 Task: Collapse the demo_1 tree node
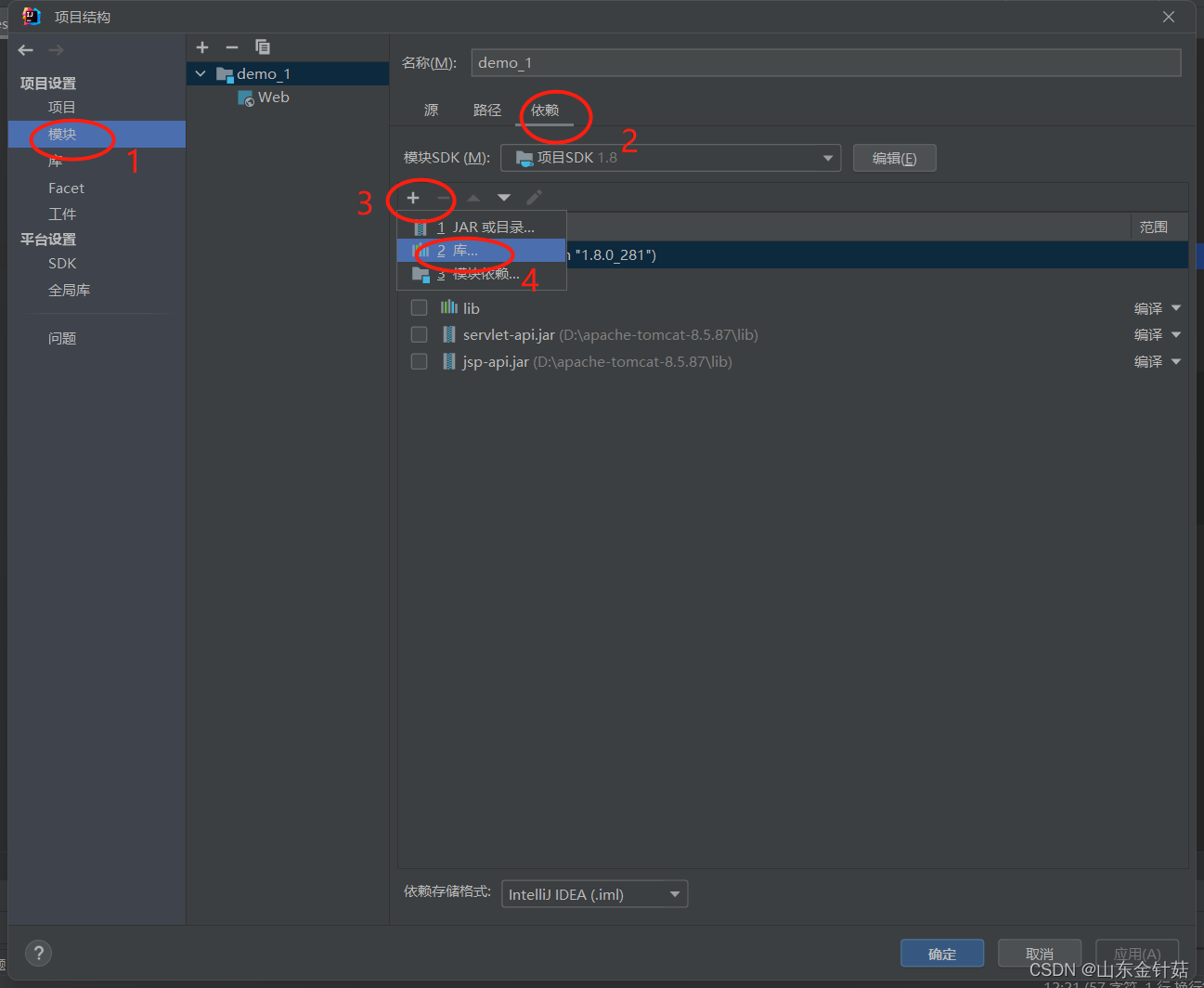201,73
